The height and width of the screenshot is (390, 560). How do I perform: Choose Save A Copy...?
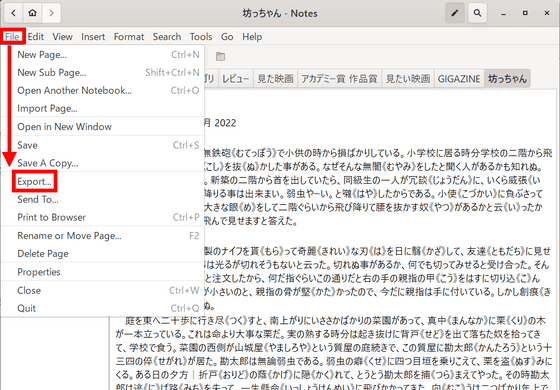click(103, 163)
